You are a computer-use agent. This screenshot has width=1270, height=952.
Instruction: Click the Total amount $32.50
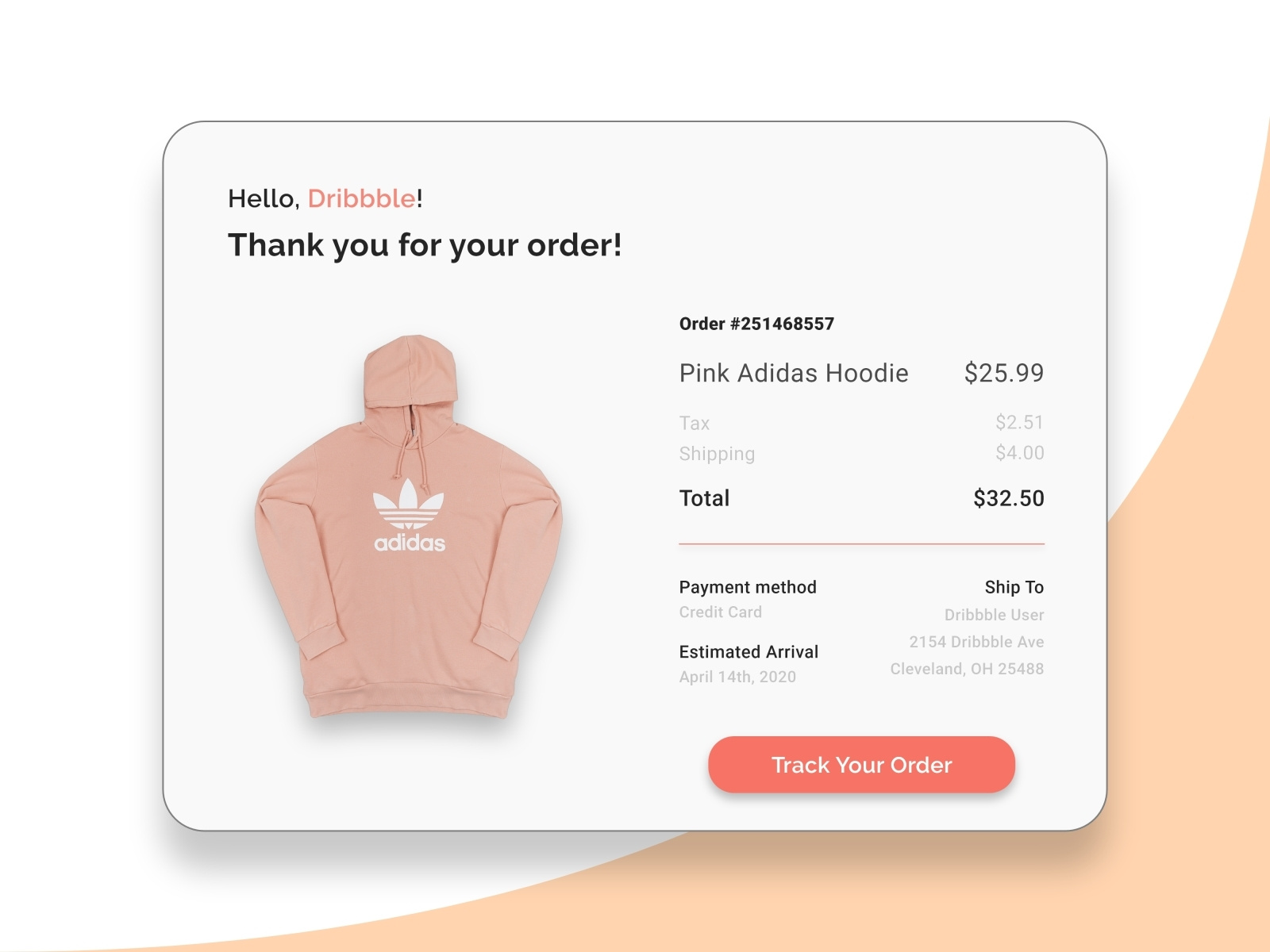coord(1008,498)
